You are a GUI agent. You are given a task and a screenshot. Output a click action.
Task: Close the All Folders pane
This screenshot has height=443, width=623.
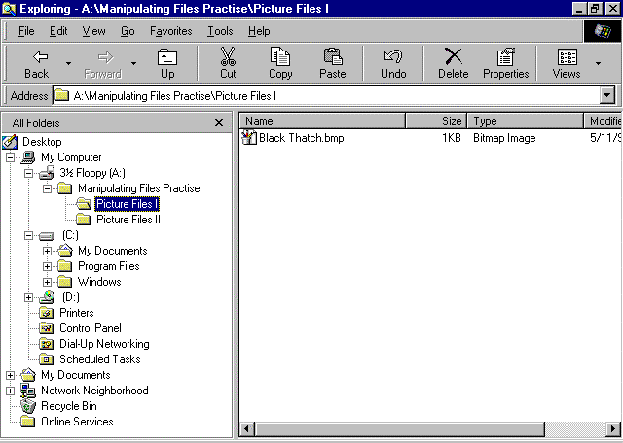(x=219, y=122)
